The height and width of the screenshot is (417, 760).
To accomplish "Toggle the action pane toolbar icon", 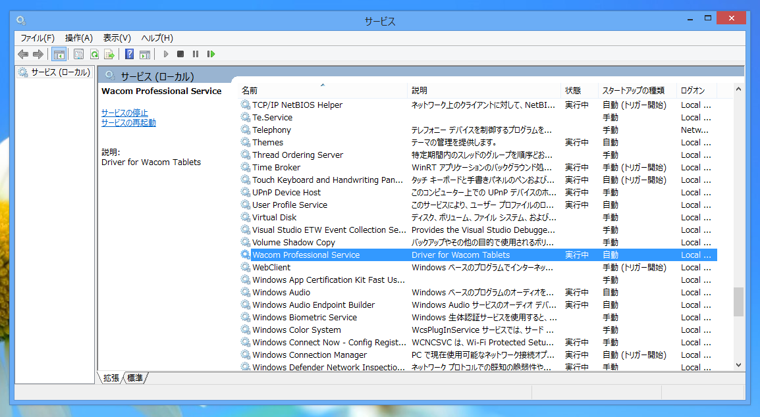I will 144,54.
